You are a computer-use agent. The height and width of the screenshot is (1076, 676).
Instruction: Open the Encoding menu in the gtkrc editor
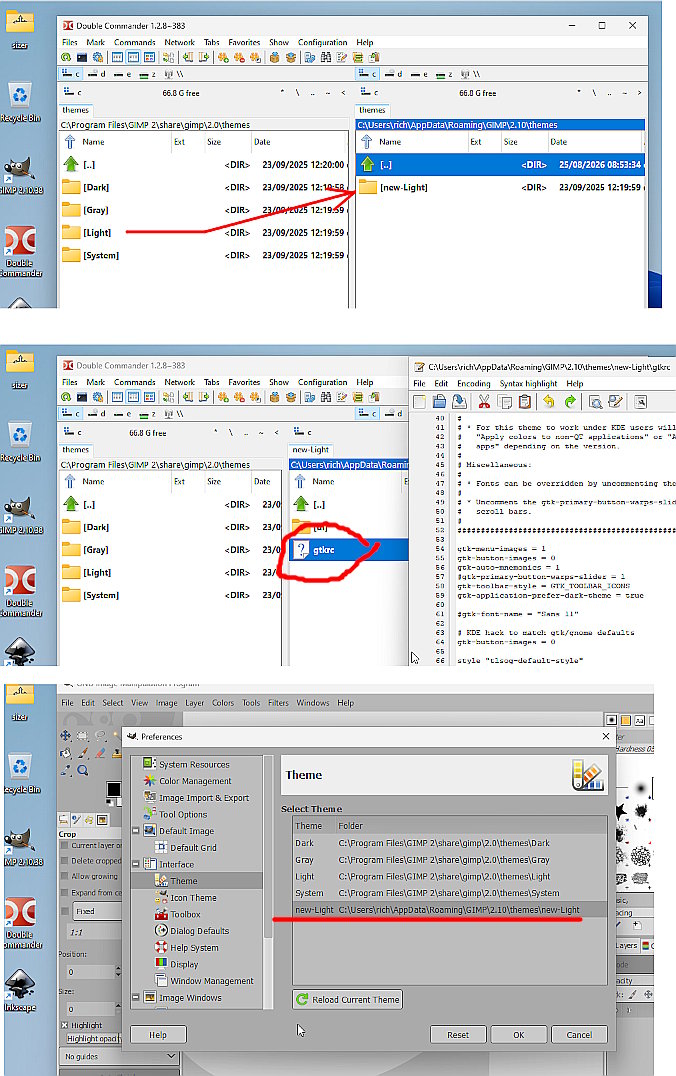point(474,384)
